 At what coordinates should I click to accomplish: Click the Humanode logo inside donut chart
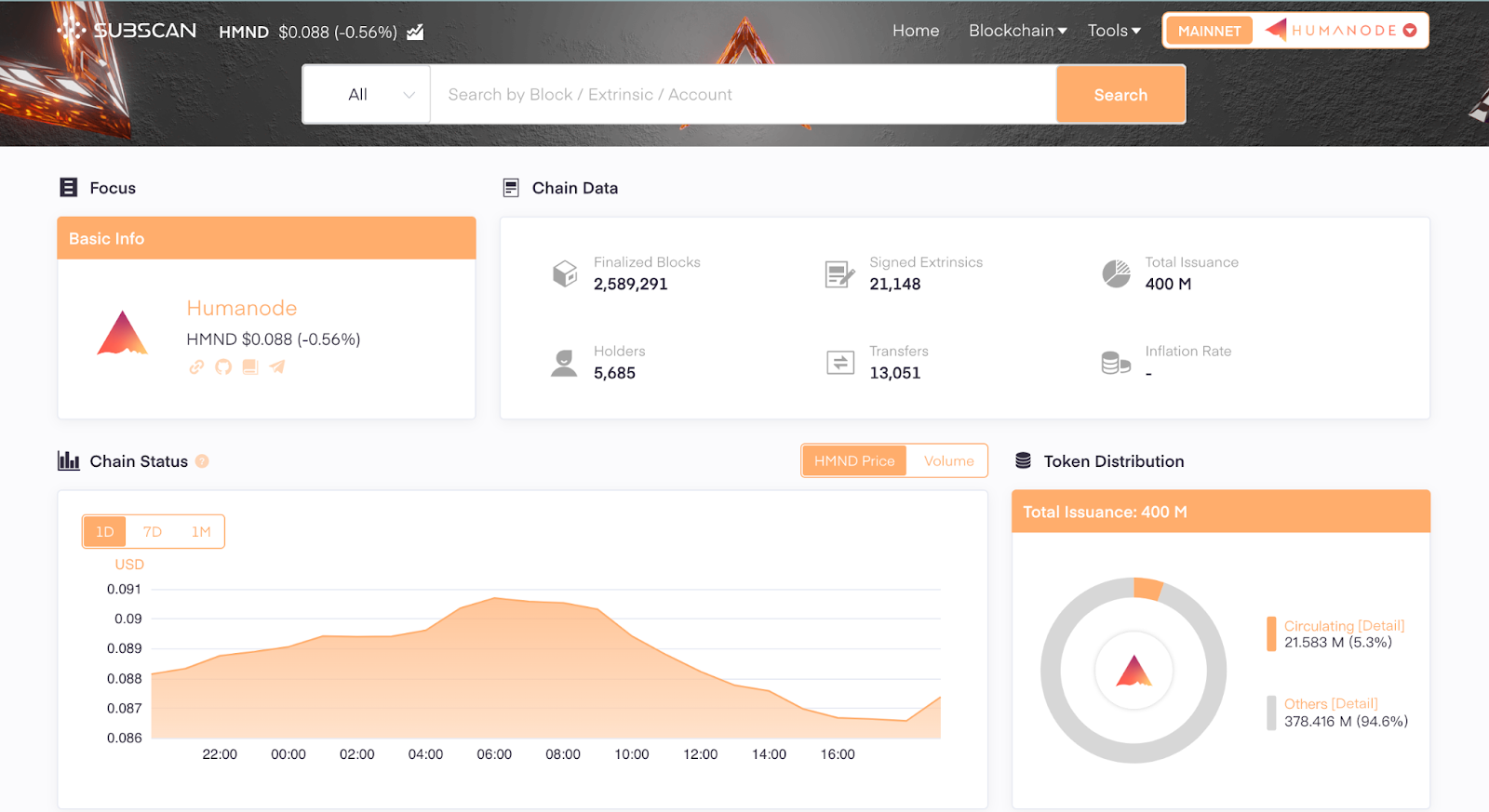1134,671
